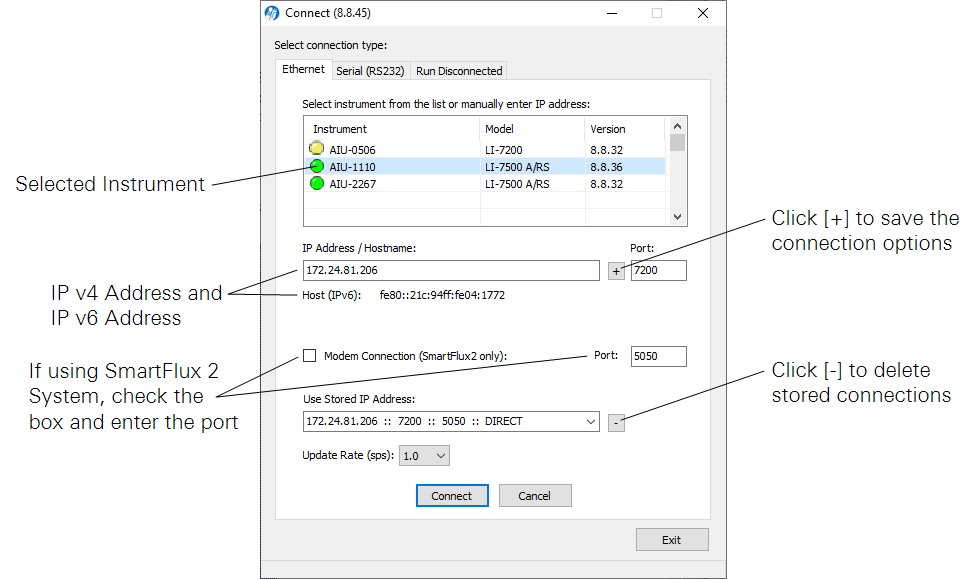977x579 pixels.
Task: Select the Ethernet tab
Action: click(x=303, y=70)
